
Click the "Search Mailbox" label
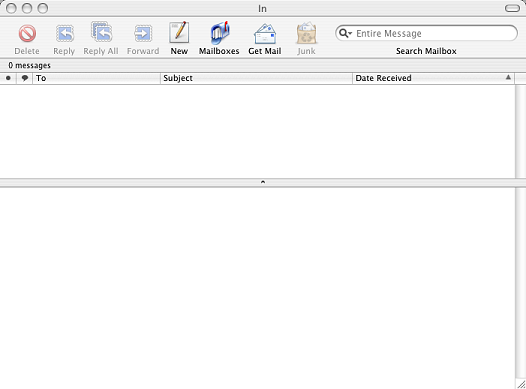(426, 51)
